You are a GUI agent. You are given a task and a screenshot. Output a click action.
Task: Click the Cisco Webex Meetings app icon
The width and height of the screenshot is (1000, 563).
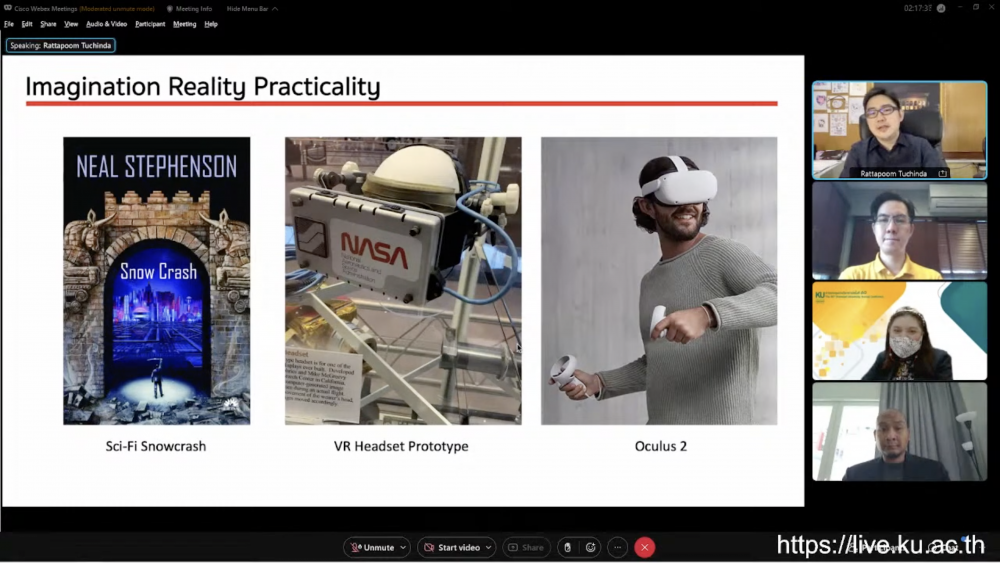tap(6, 8)
